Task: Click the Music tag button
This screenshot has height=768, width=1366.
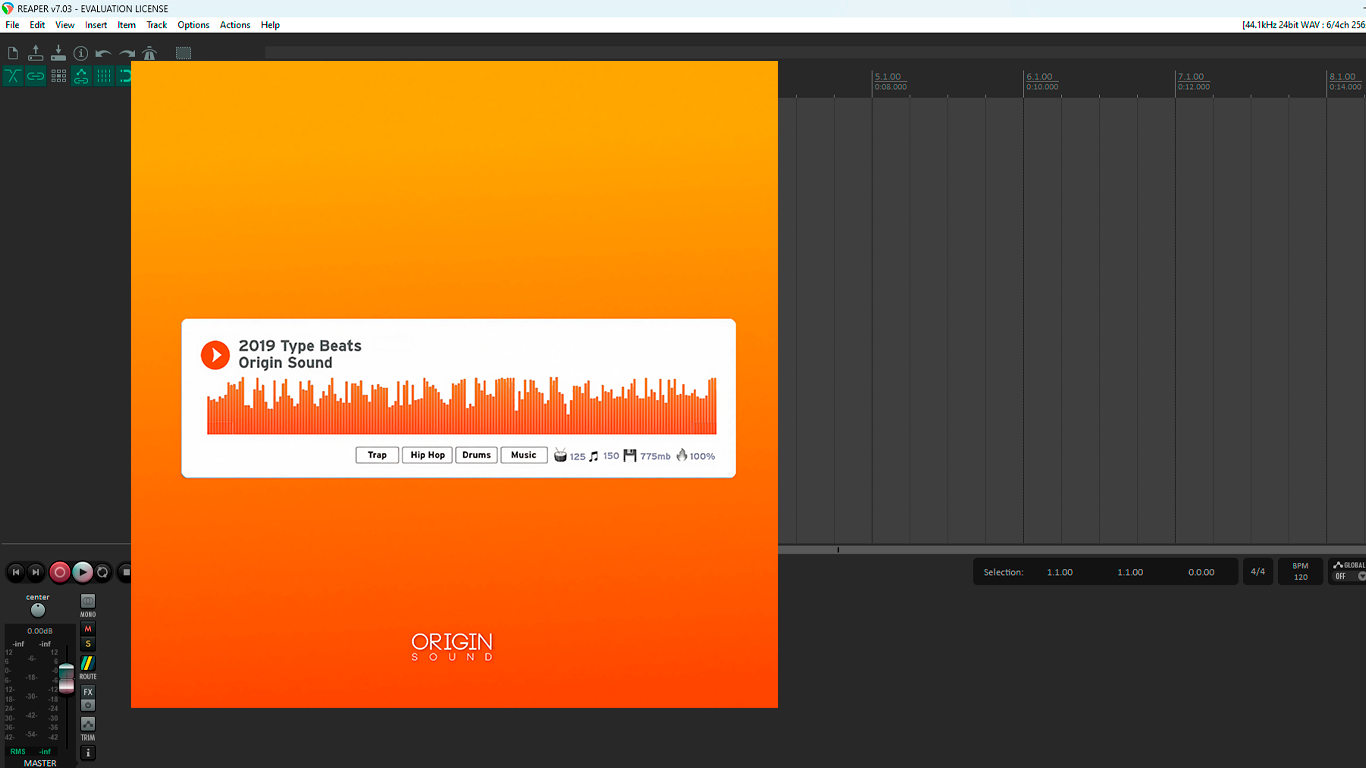Action: [x=524, y=455]
